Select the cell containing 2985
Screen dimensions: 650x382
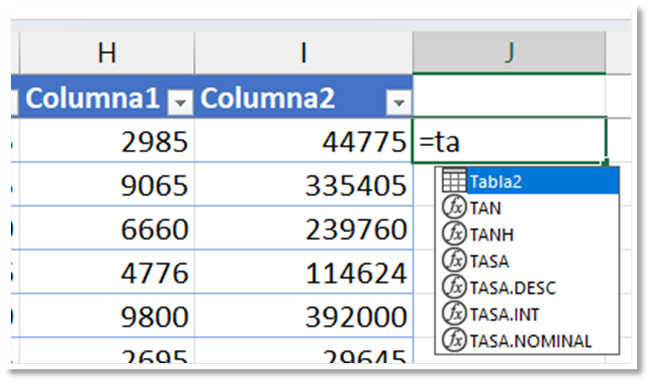pyautogui.click(x=107, y=141)
